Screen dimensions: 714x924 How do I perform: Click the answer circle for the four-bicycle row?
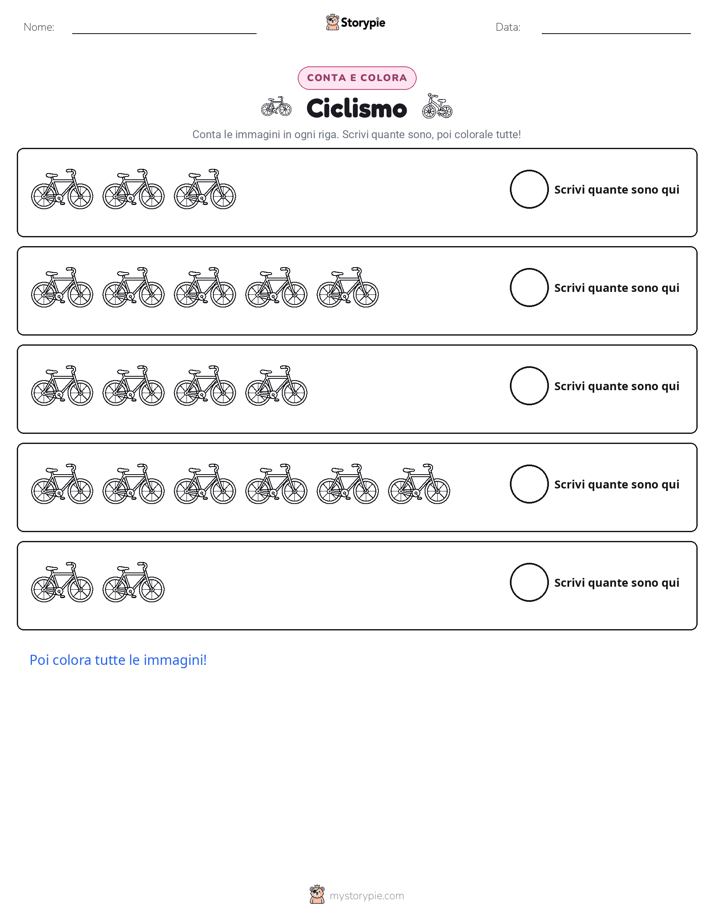529,386
